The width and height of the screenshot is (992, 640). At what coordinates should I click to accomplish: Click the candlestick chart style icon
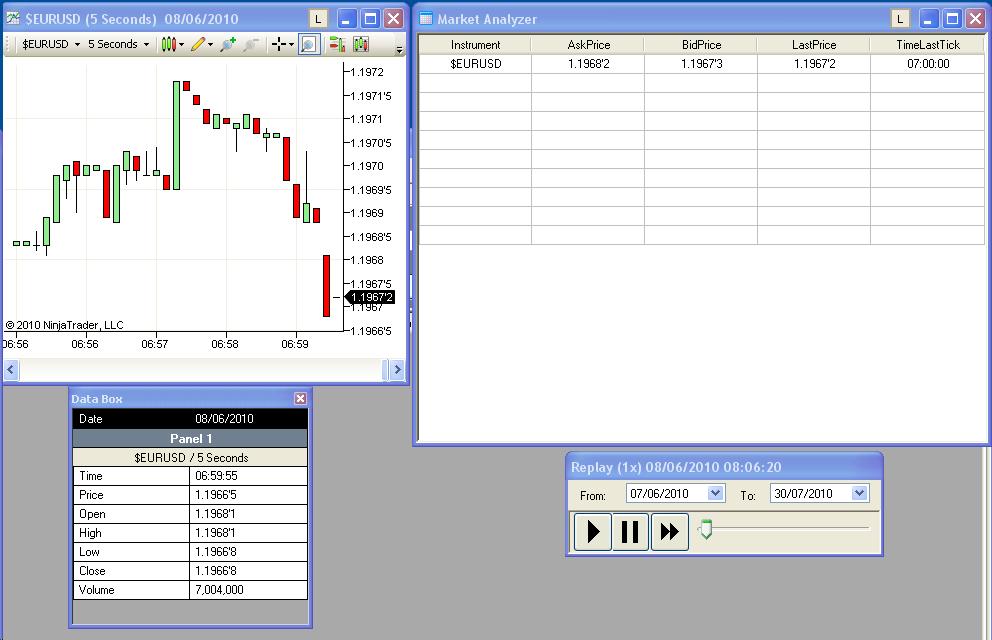click(x=168, y=44)
